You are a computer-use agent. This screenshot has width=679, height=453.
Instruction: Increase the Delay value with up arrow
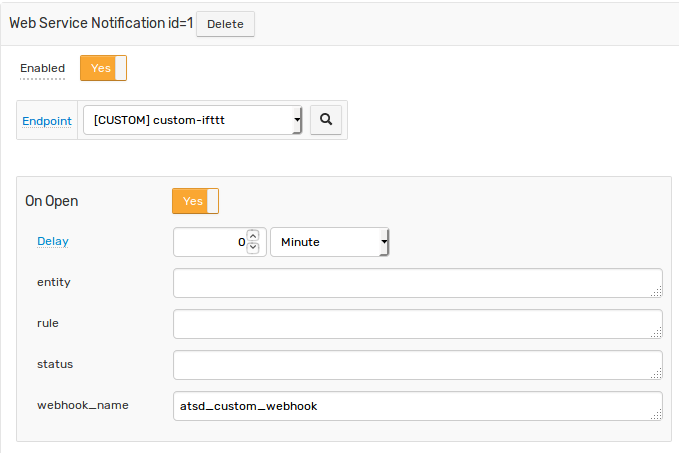253,236
